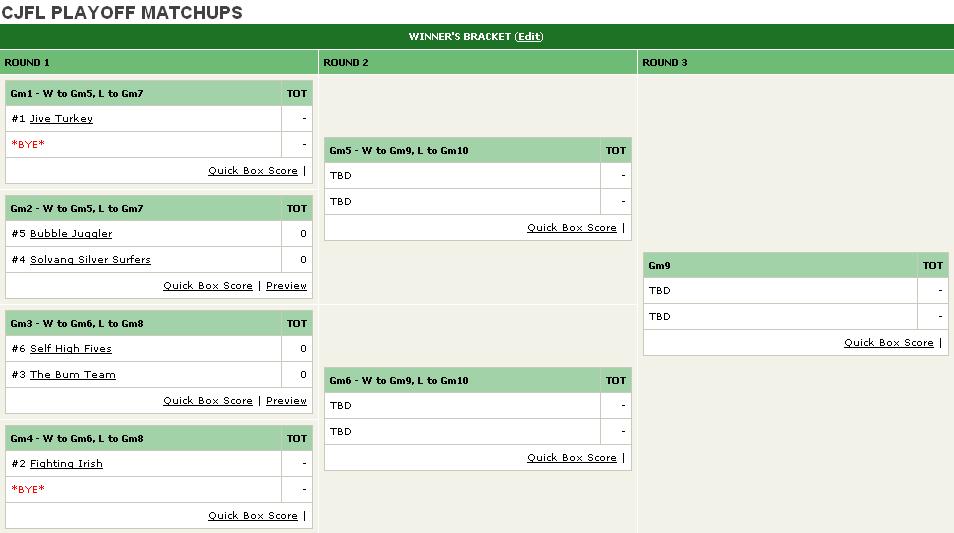Open Quick Box Score for Gm1

coord(253,171)
